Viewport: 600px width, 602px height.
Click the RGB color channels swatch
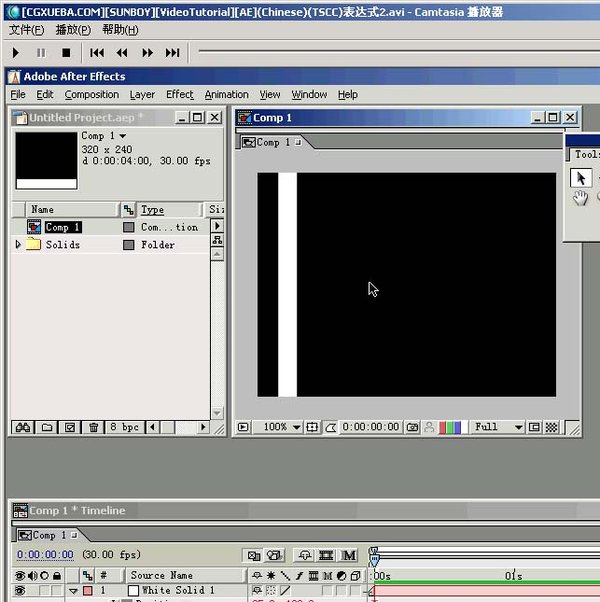point(451,427)
